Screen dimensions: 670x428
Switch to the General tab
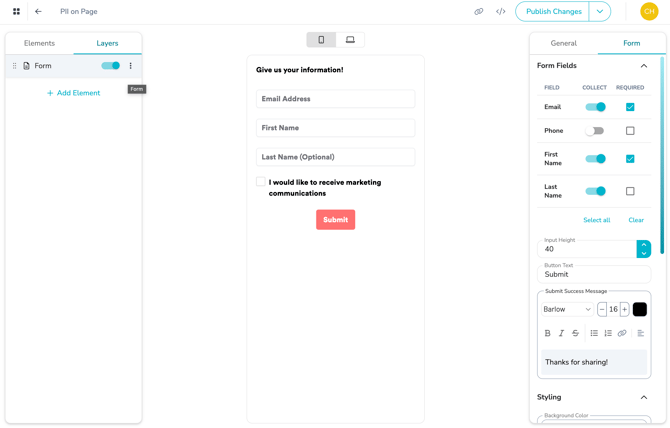tap(563, 43)
